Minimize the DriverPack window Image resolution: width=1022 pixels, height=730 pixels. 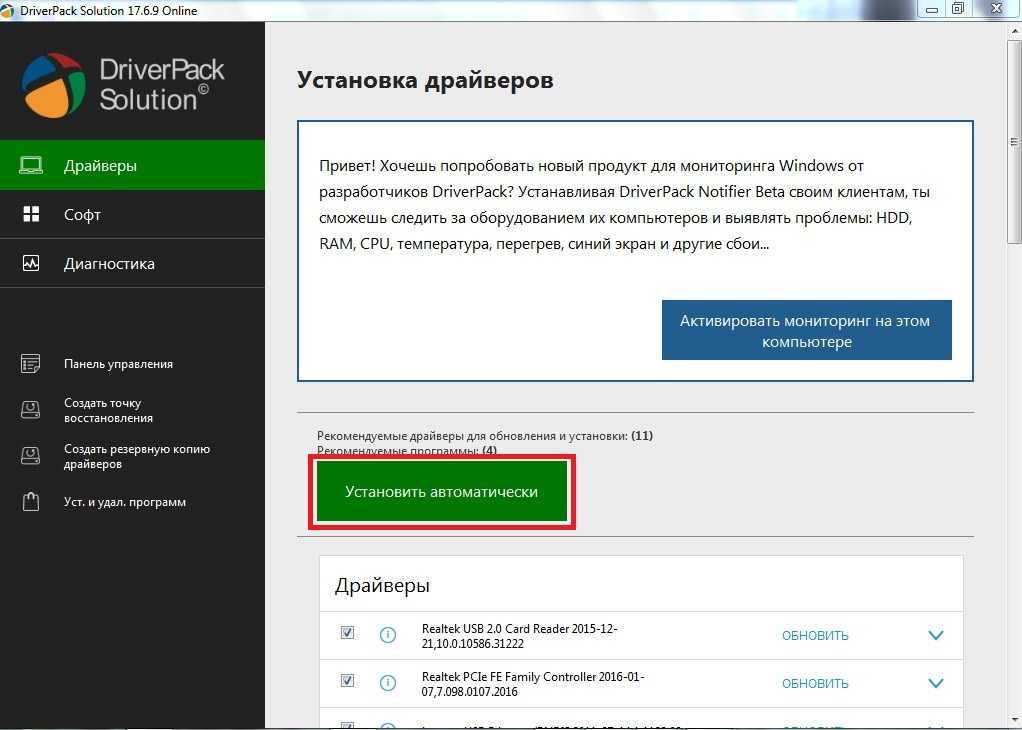click(932, 8)
